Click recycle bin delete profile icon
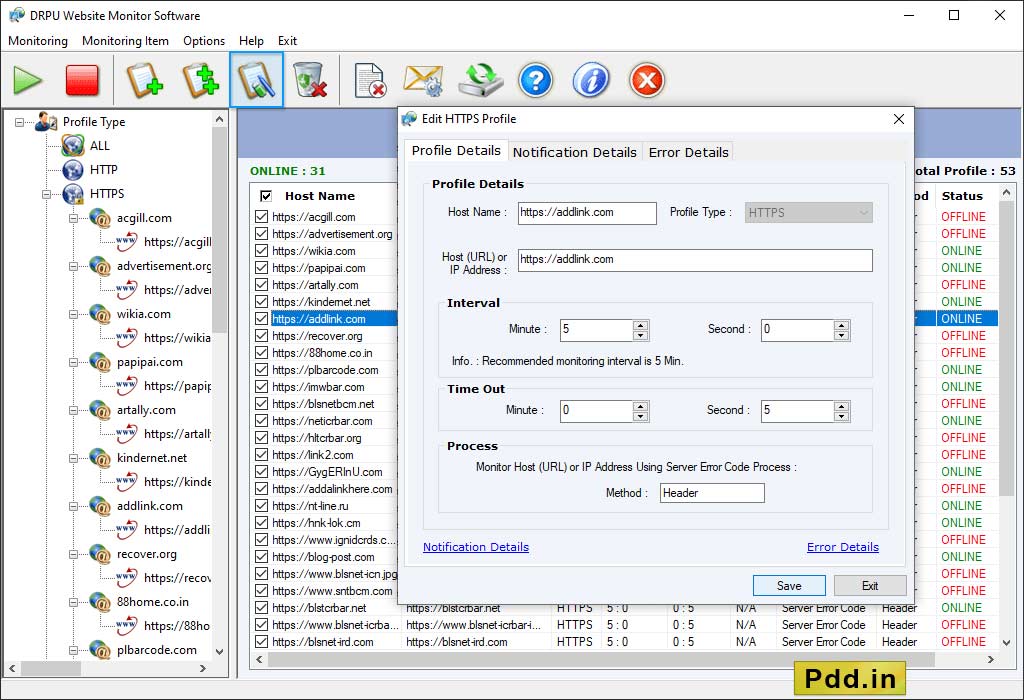This screenshot has height=700, width=1024. (x=310, y=80)
